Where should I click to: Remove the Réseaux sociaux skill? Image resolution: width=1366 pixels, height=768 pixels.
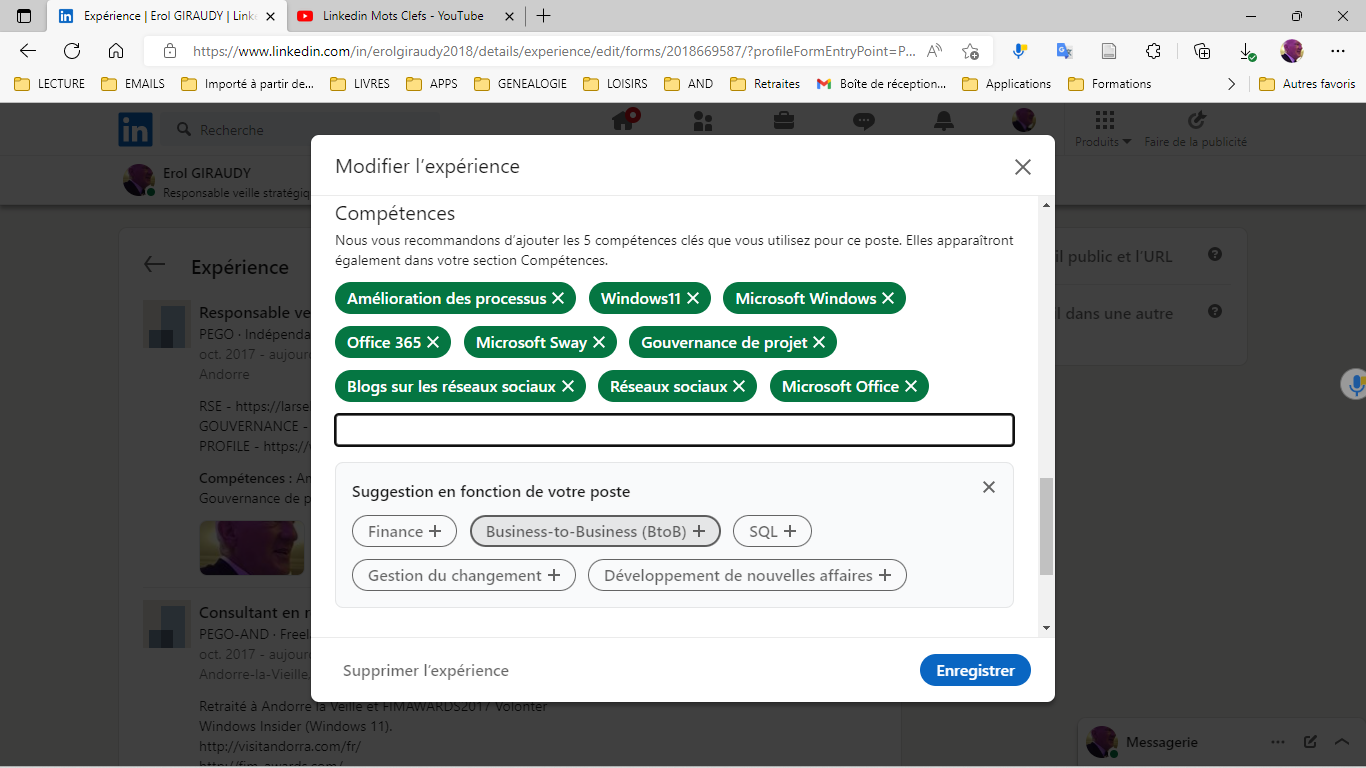(x=739, y=386)
